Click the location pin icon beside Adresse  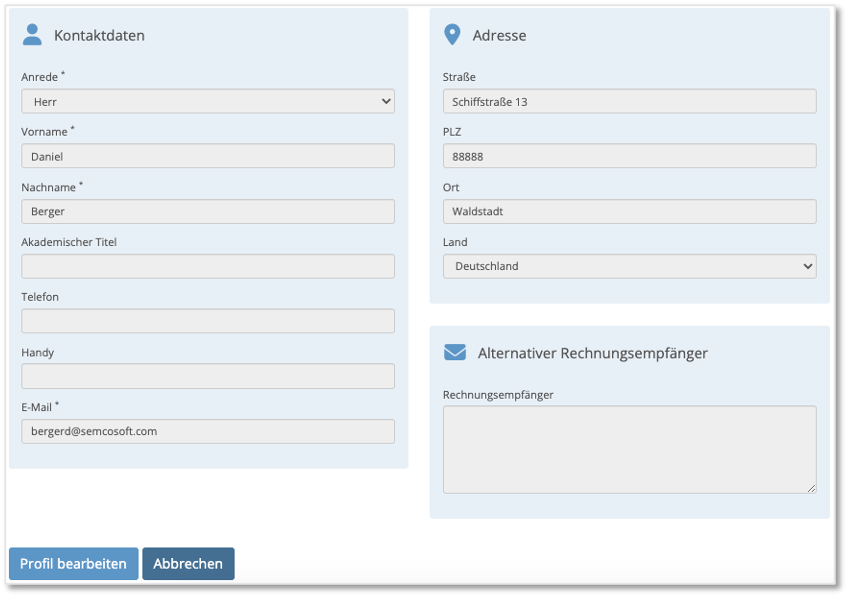(453, 33)
